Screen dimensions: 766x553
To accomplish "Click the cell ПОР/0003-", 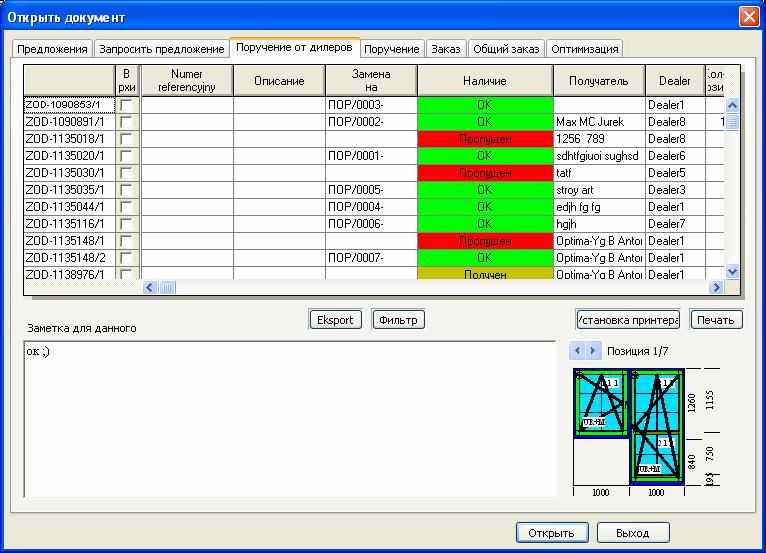I will point(371,105).
